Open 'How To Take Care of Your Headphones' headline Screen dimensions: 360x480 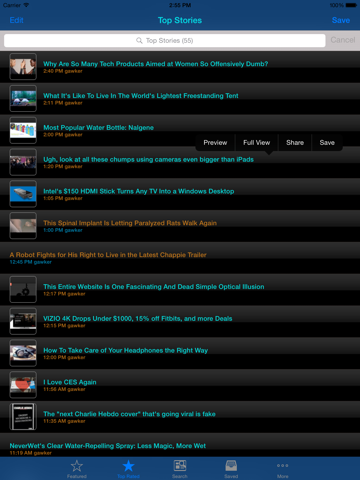pyautogui.click(x=126, y=350)
